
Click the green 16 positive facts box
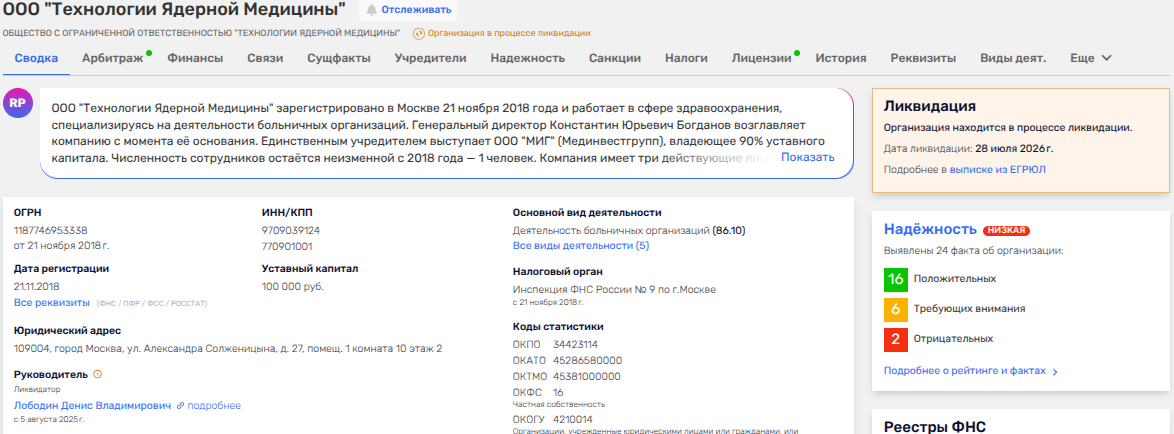(x=896, y=279)
